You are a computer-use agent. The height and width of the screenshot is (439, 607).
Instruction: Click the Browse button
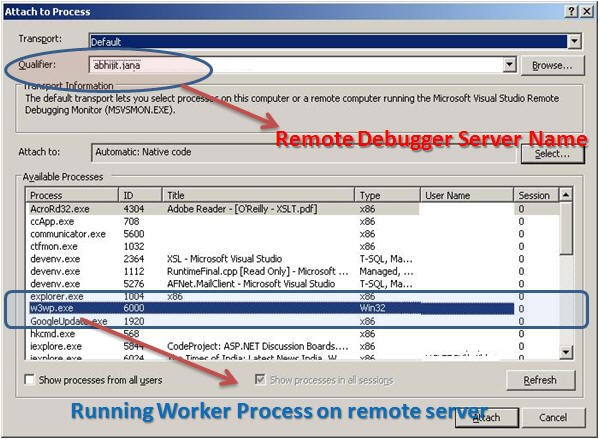click(x=552, y=65)
